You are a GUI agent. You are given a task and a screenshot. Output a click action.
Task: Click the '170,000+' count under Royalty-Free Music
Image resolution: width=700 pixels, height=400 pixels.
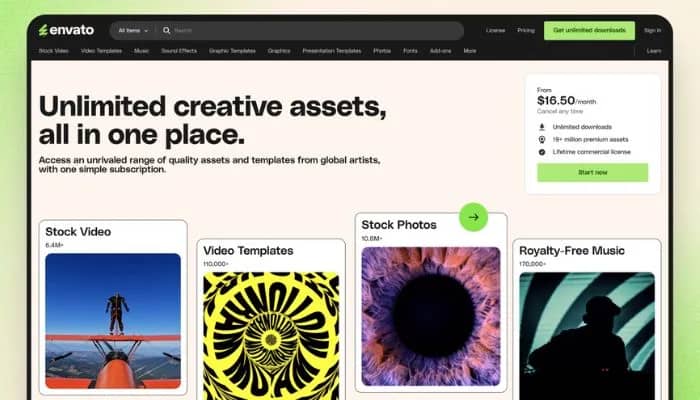(532, 264)
